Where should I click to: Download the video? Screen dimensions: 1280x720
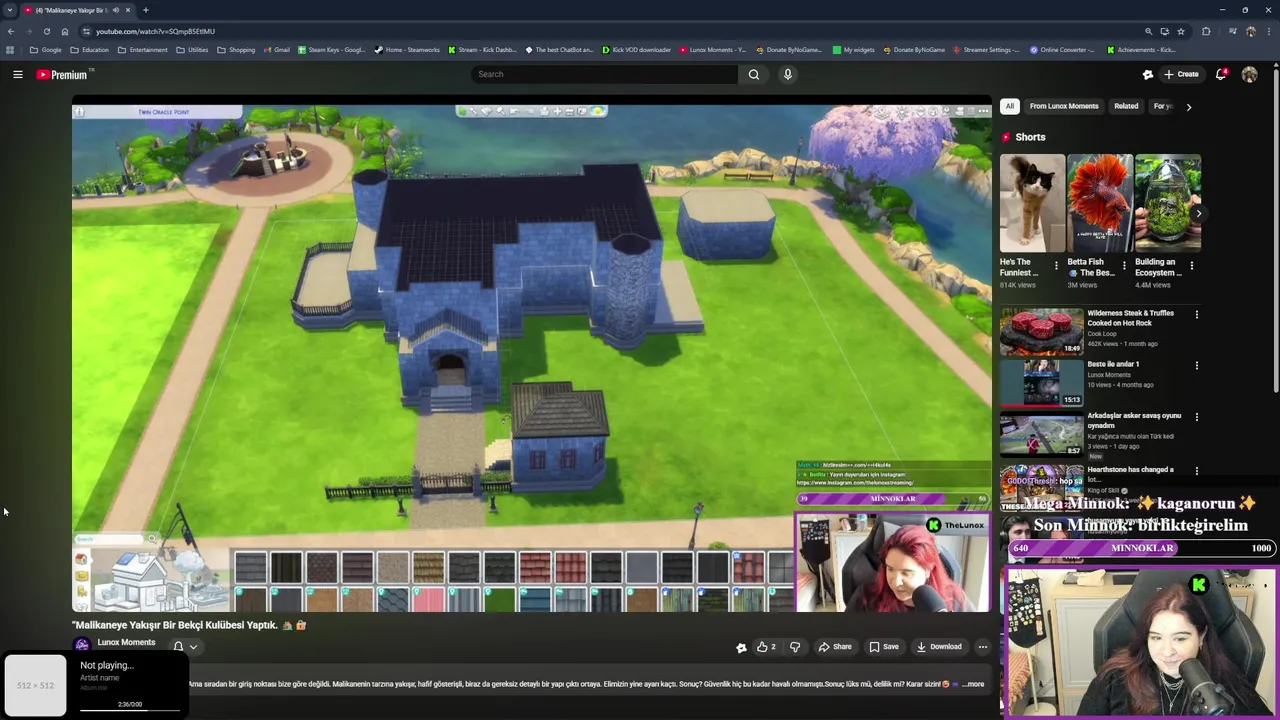[939, 647]
